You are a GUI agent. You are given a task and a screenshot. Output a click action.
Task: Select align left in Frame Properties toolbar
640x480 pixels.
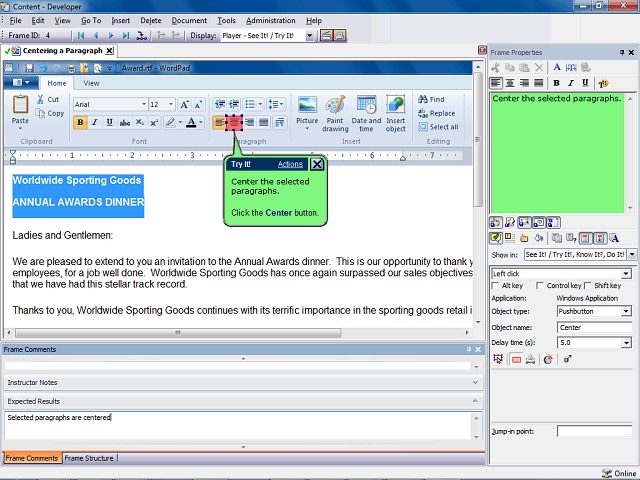(x=496, y=83)
